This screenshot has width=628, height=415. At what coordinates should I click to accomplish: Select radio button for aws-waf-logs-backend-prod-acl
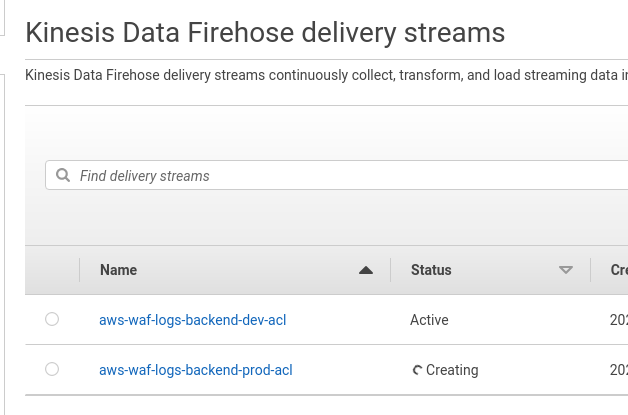coord(52,369)
